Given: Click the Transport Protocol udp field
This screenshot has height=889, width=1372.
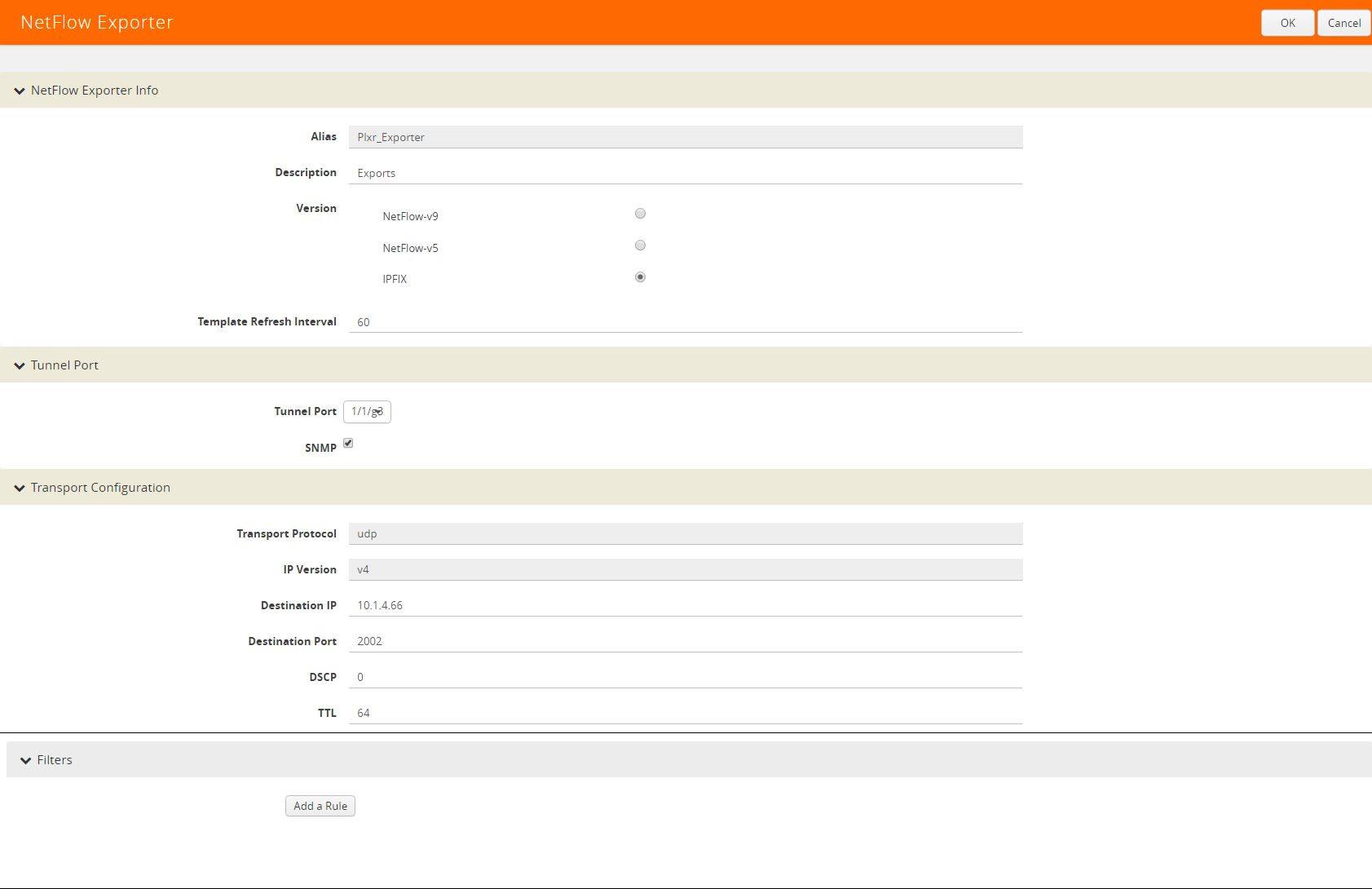Looking at the screenshot, I should [x=686, y=533].
